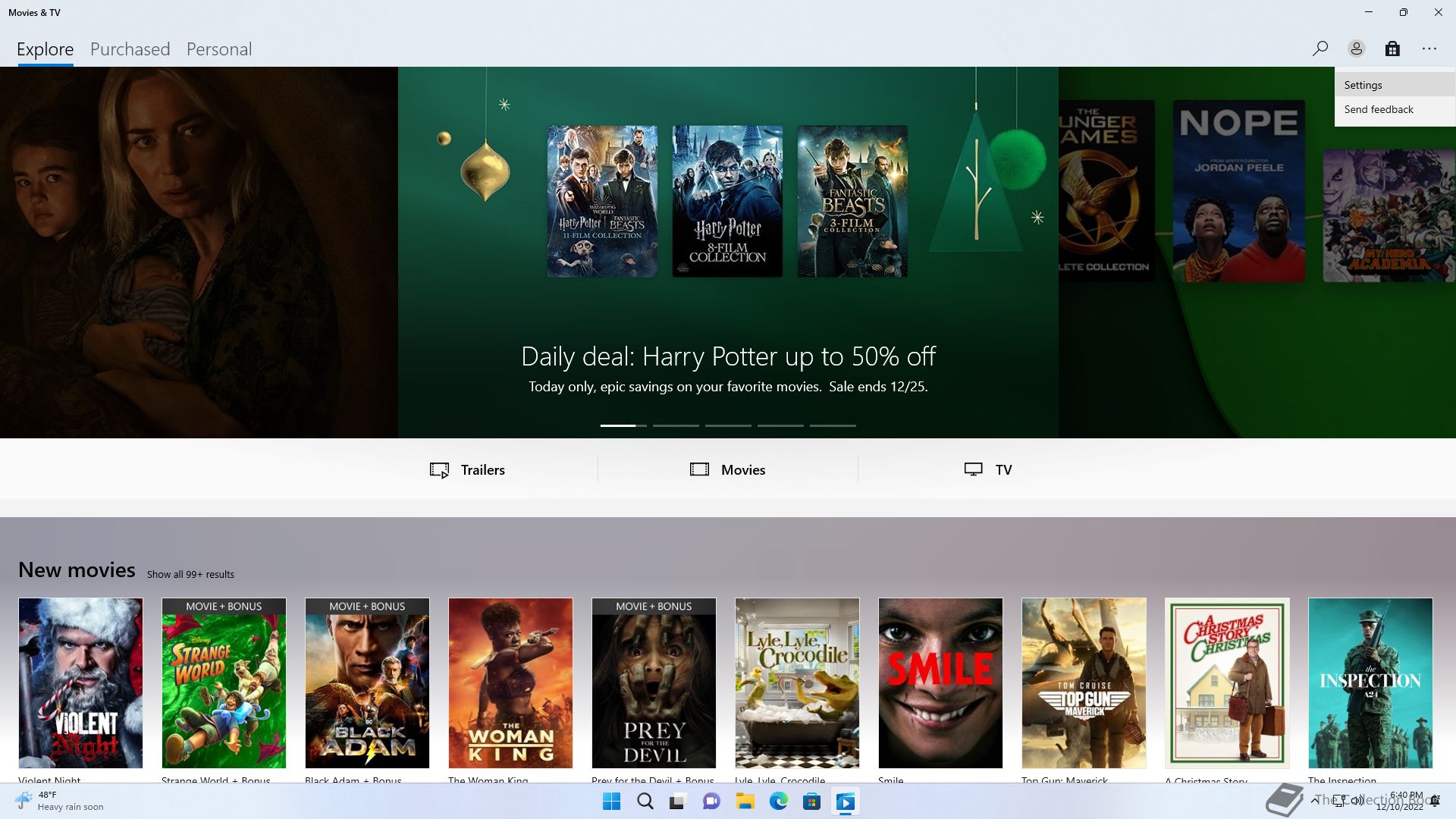Open The Inspection movie poster
1456x819 pixels.
tap(1370, 682)
